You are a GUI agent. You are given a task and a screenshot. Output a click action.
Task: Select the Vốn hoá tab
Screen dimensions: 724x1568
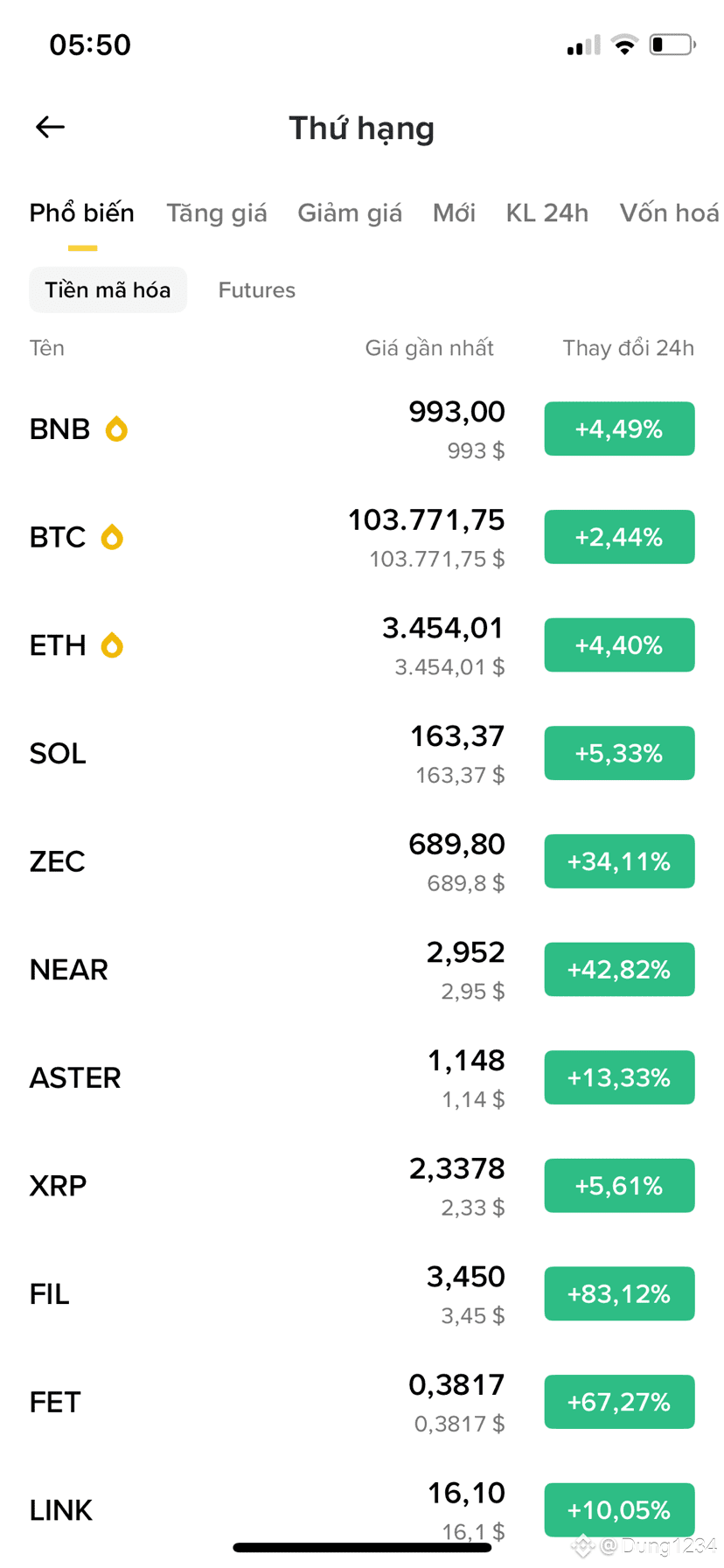(669, 213)
